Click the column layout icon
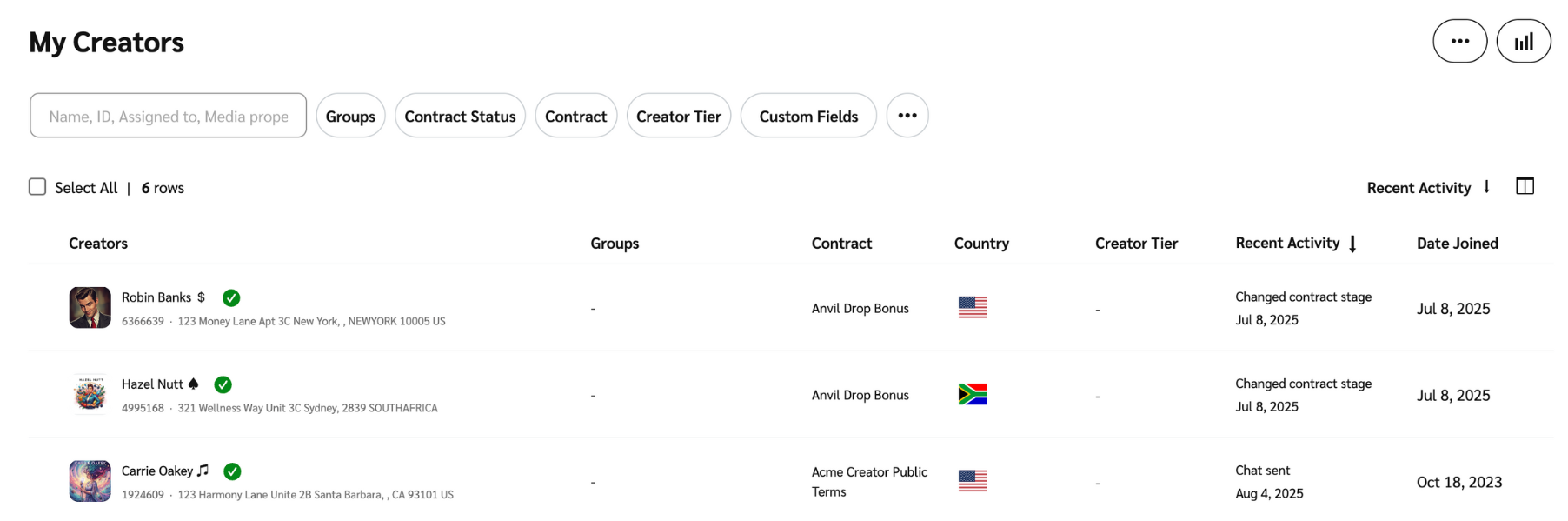This screenshot has width=1568, height=521. [x=1525, y=186]
